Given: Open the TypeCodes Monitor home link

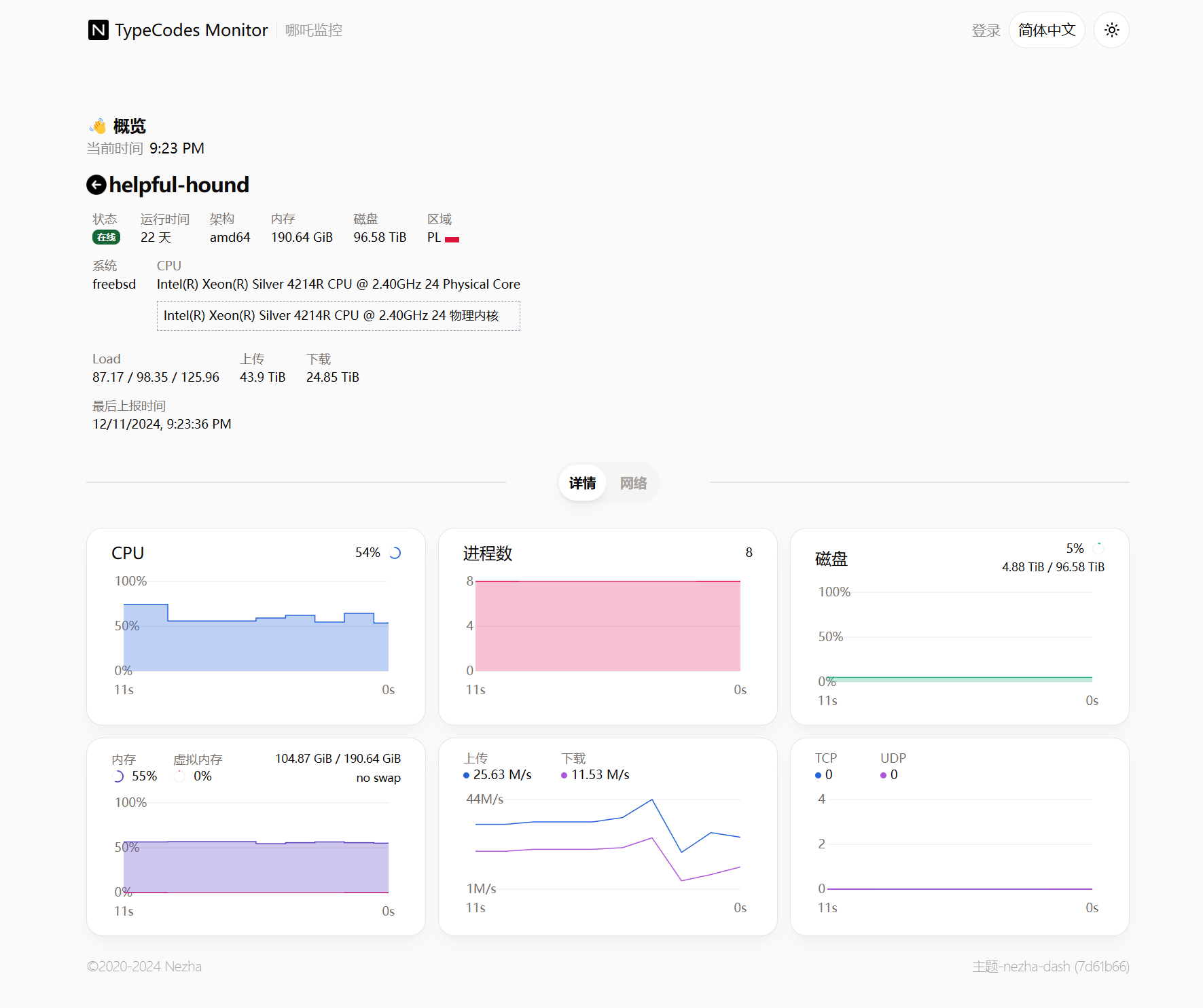Looking at the screenshot, I should [x=178, y=30].
